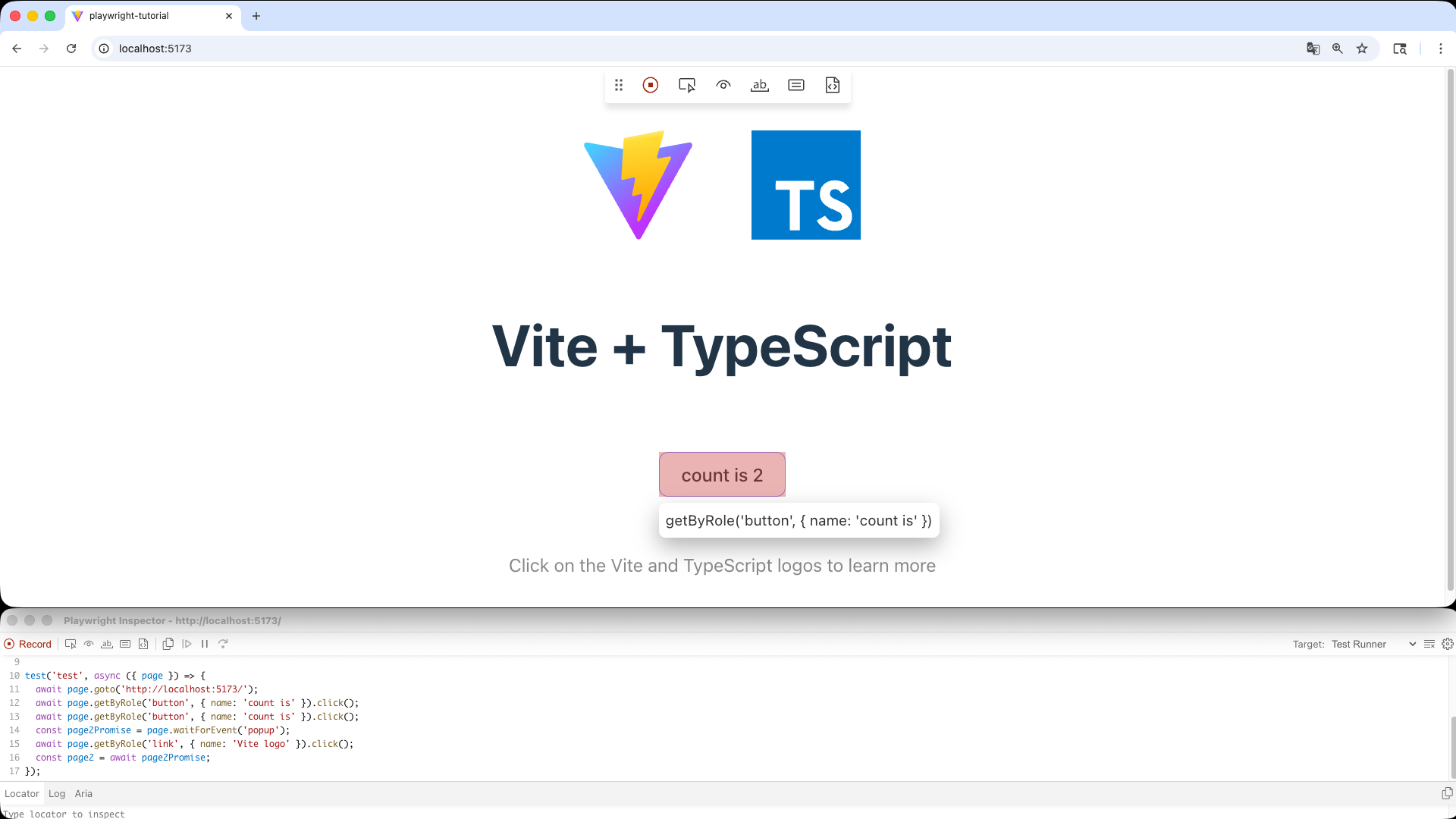Click the assert snapshot code-file icon
The height and width of the screenshot is (819, 1456).
point(832,85)
